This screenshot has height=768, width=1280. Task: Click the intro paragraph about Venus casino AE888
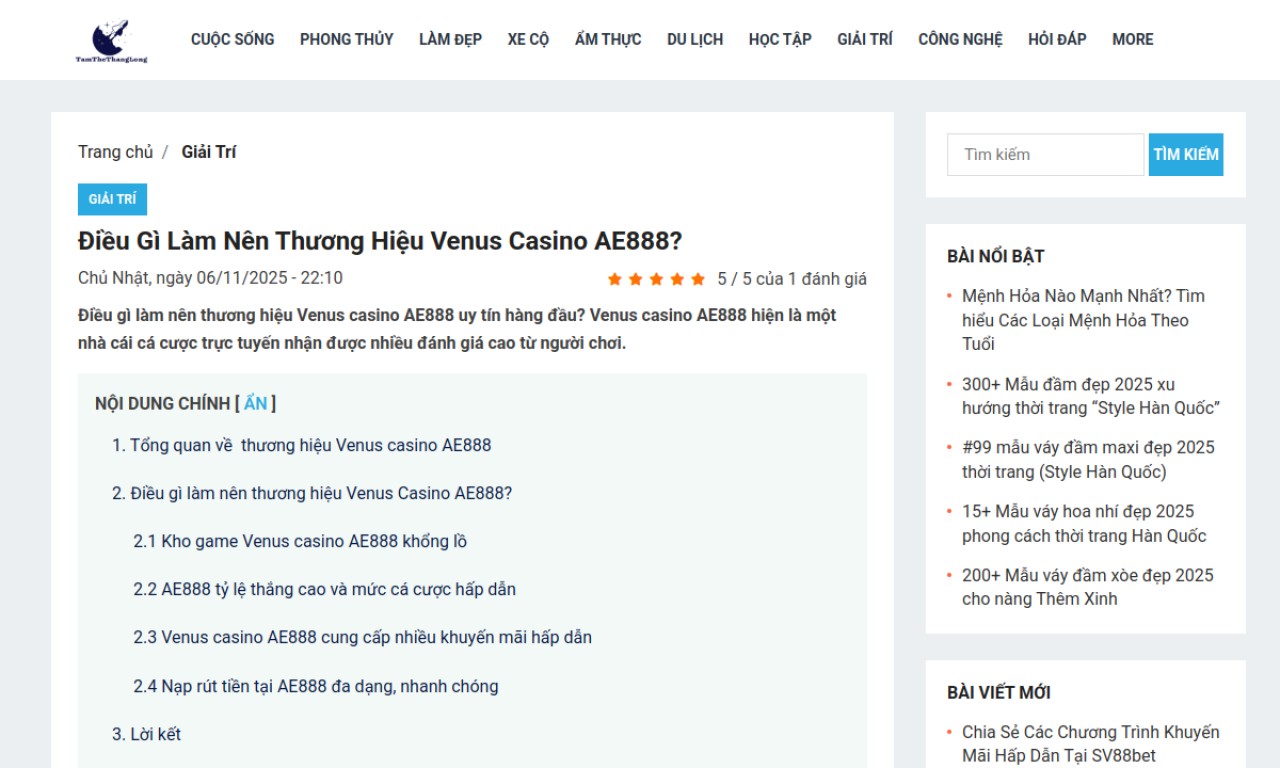click(x=457, y=329)
